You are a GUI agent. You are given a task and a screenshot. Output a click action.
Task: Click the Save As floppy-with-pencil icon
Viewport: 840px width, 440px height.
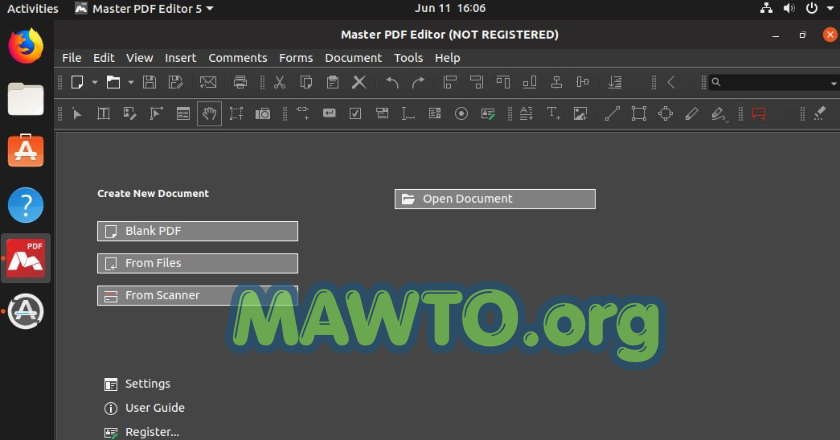[176, 82]
